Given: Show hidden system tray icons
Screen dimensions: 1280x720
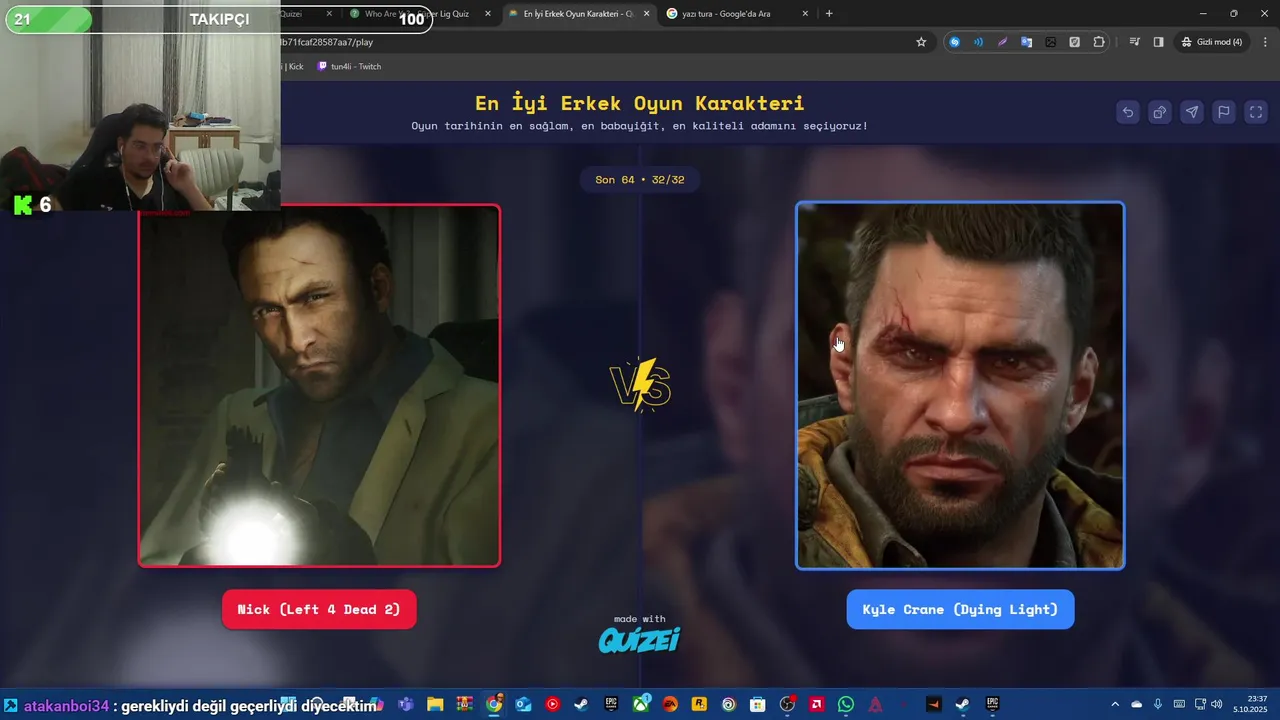Looking at the screenshot, I should pyautogui.click(x=1115, y=704).
